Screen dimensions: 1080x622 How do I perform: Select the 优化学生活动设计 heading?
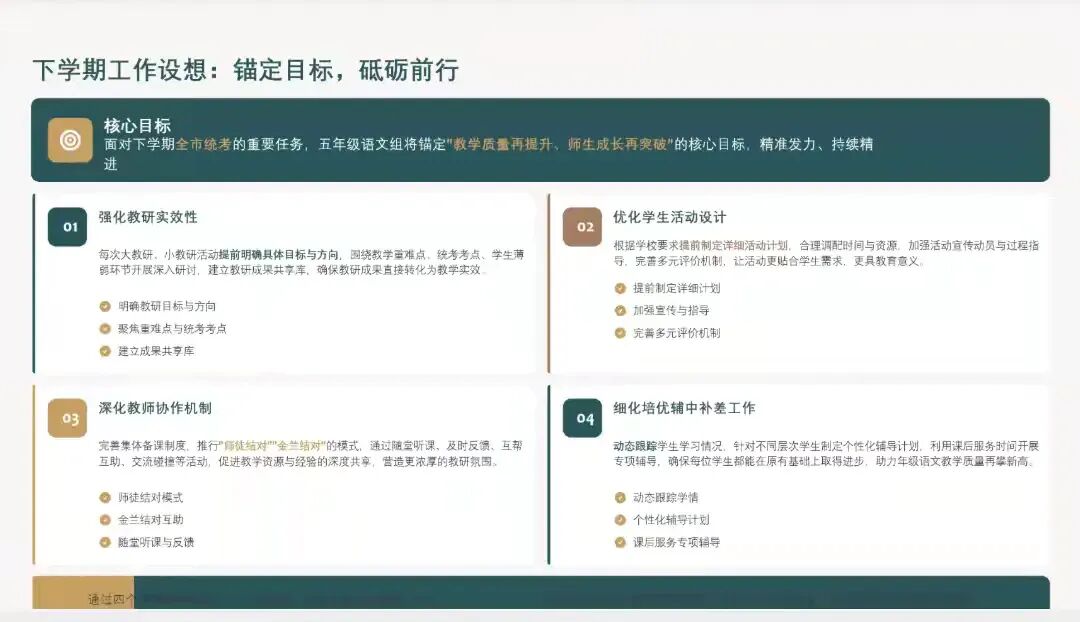point(669,217)
